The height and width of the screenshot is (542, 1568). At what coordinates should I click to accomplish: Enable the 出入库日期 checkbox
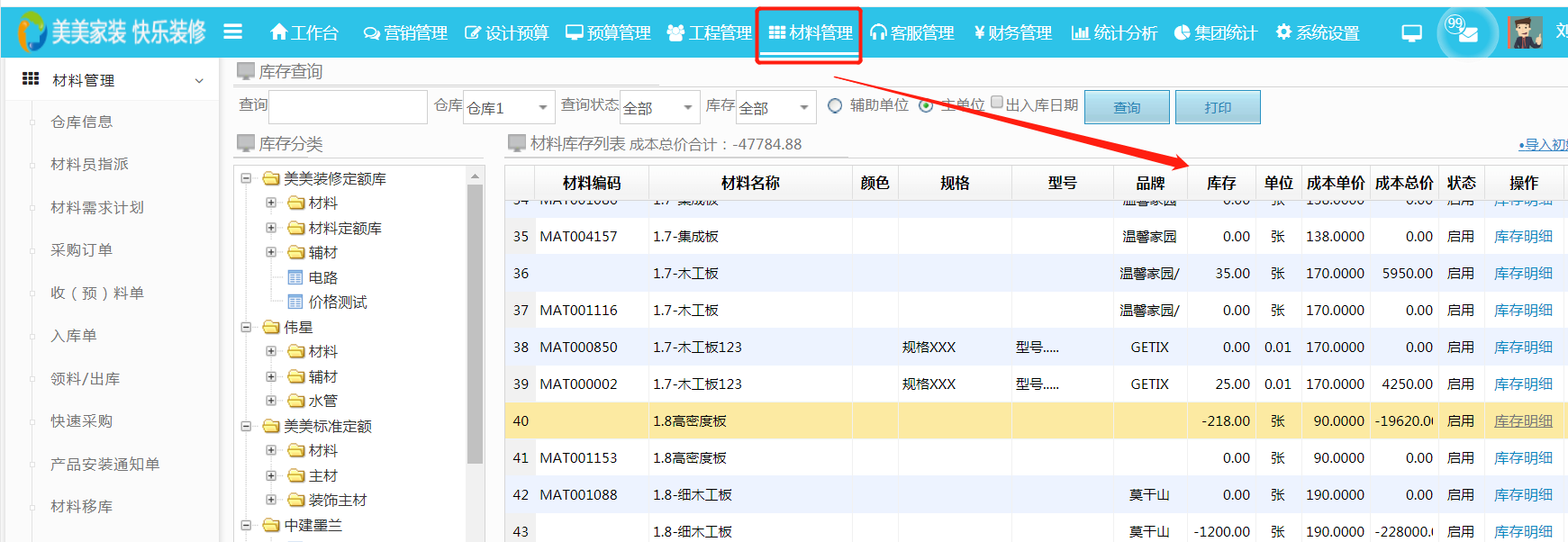[x=997, y=103]
